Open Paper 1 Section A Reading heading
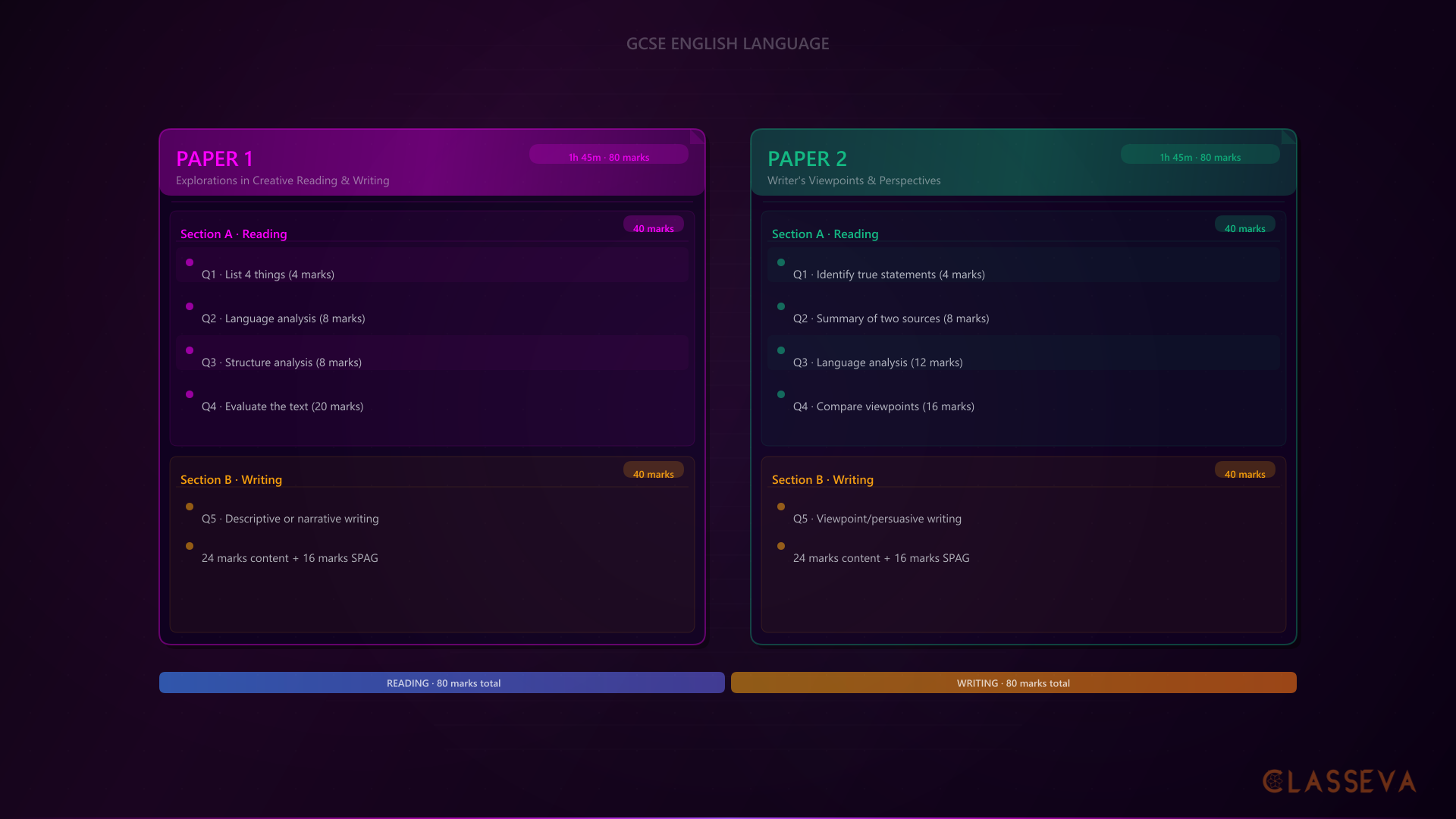The image size is (1456, 819). tap(234, 234)
